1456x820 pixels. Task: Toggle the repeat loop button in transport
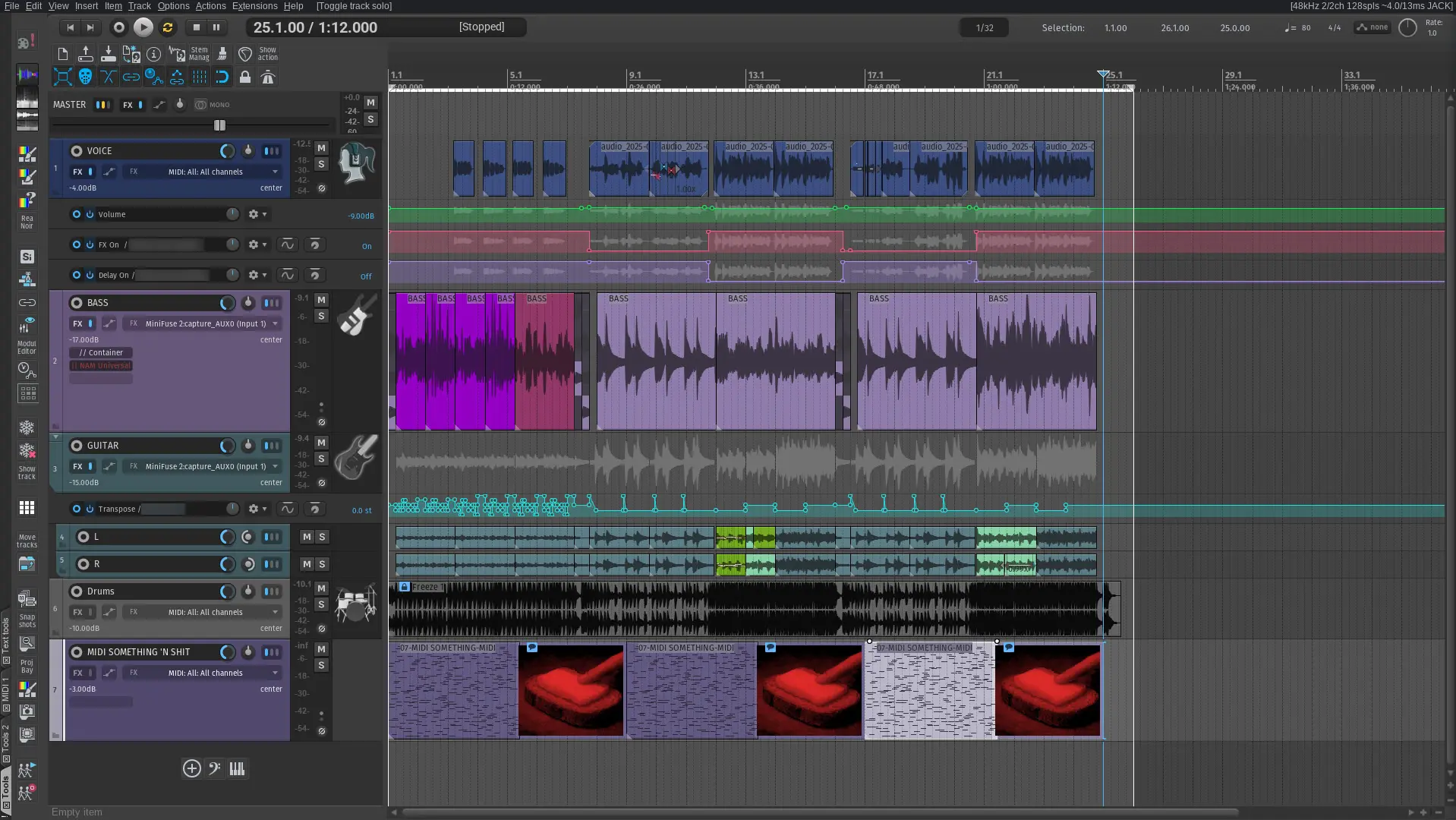168,27
